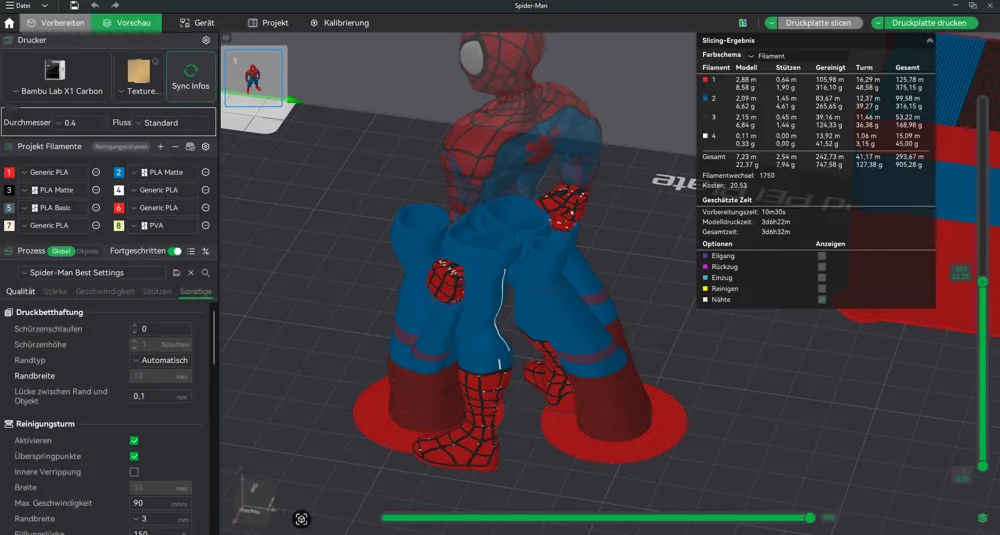
Task: Edit filament 4 Generic PLA preset icon
Action: pyautogui.click(x=205, y=190)
